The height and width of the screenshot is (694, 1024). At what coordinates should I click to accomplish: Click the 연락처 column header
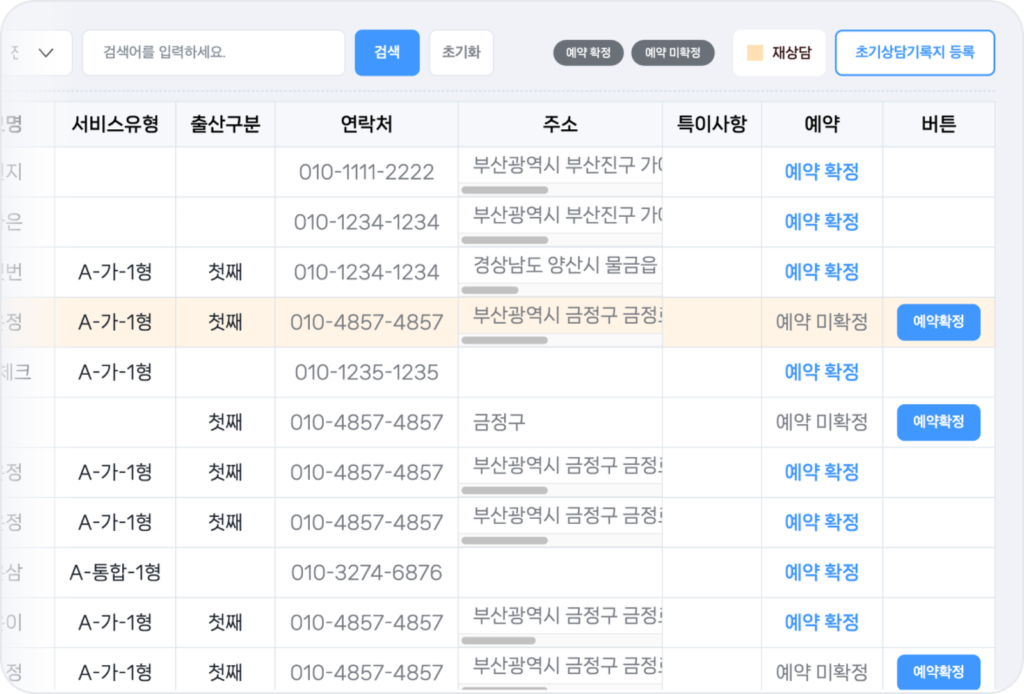click(366, 125)
